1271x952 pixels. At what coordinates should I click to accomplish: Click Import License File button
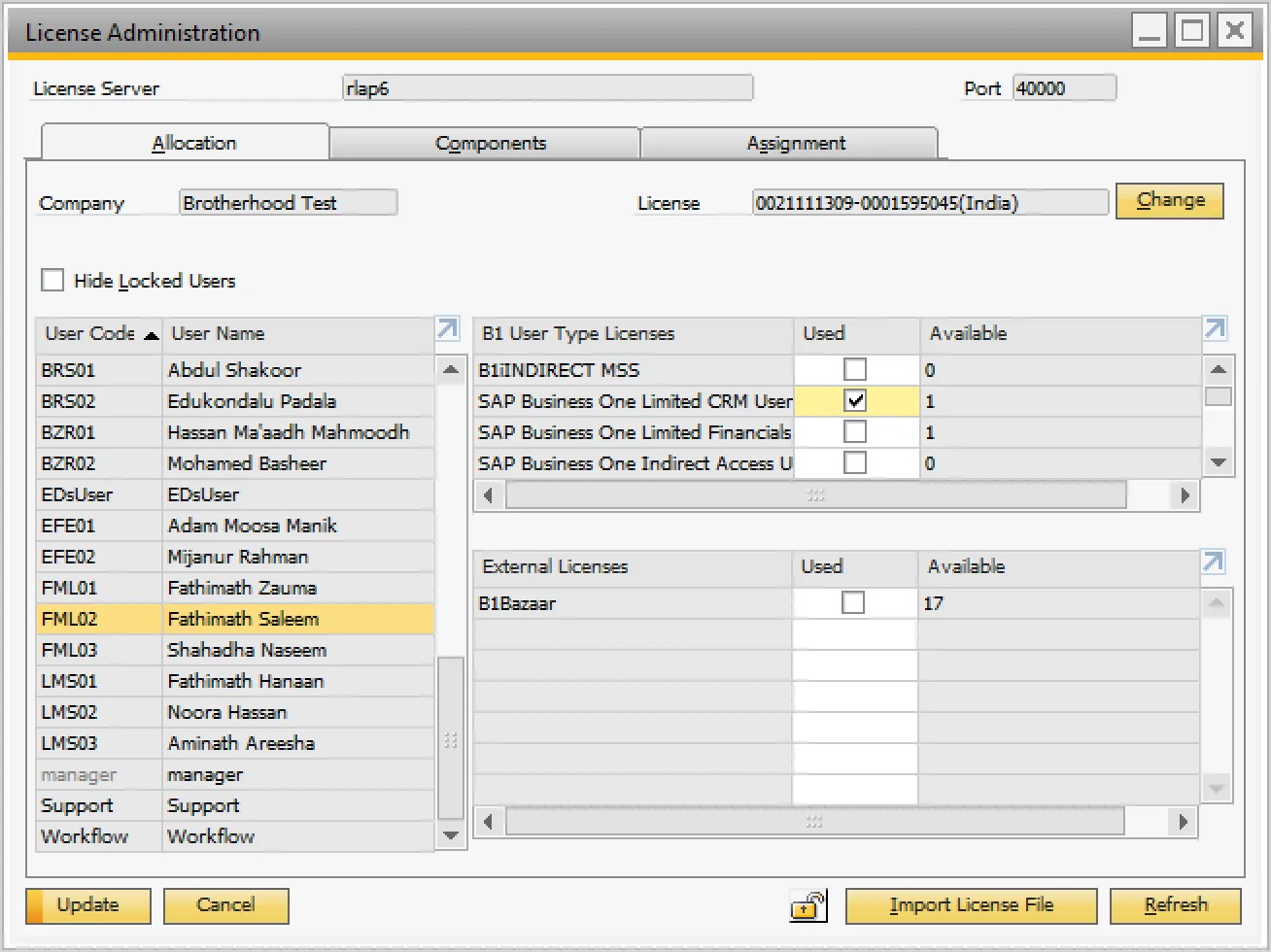click(971, 906)
